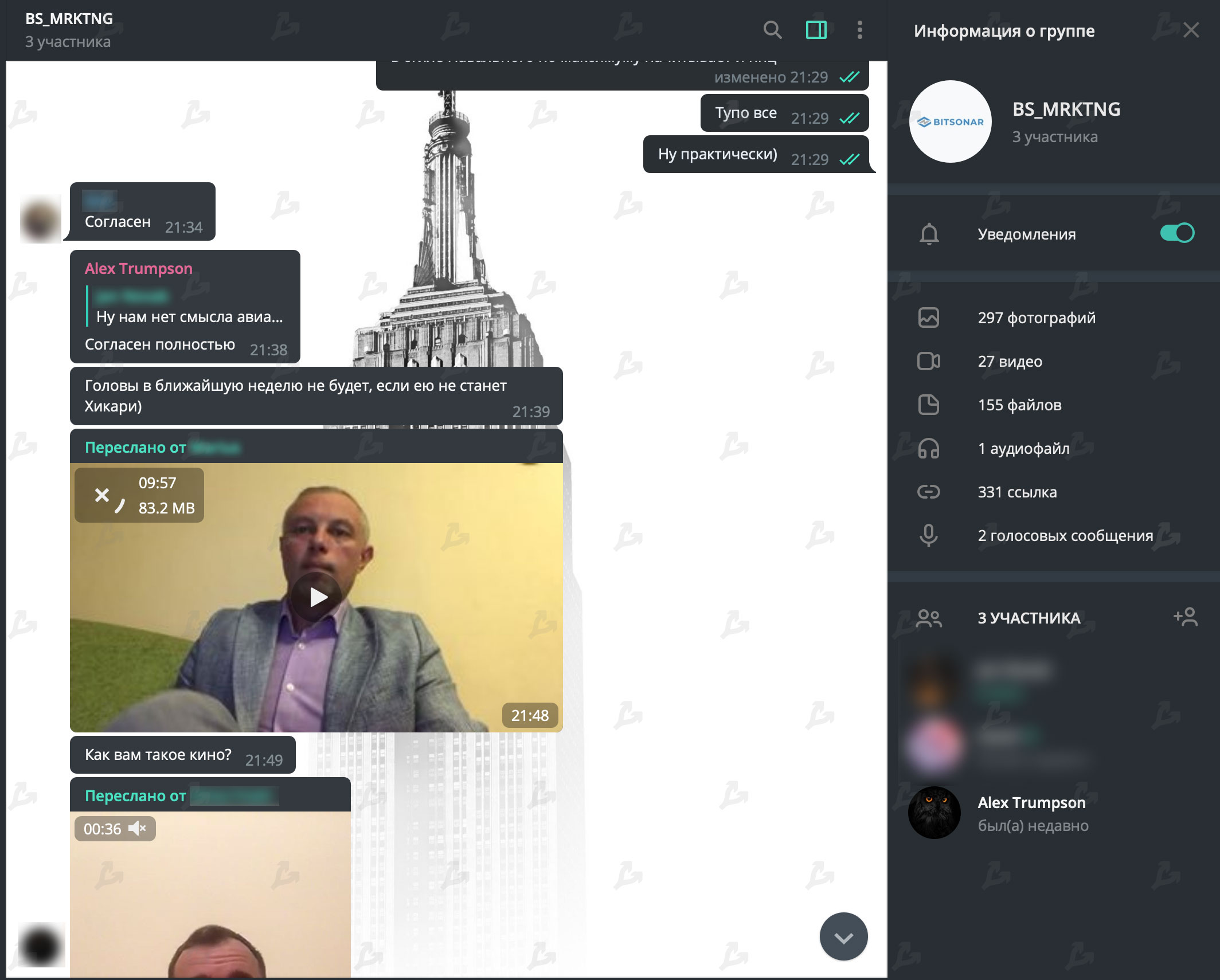
Task: Cancel the 83.2 MB video download
Action: click(x=103, y=495)
